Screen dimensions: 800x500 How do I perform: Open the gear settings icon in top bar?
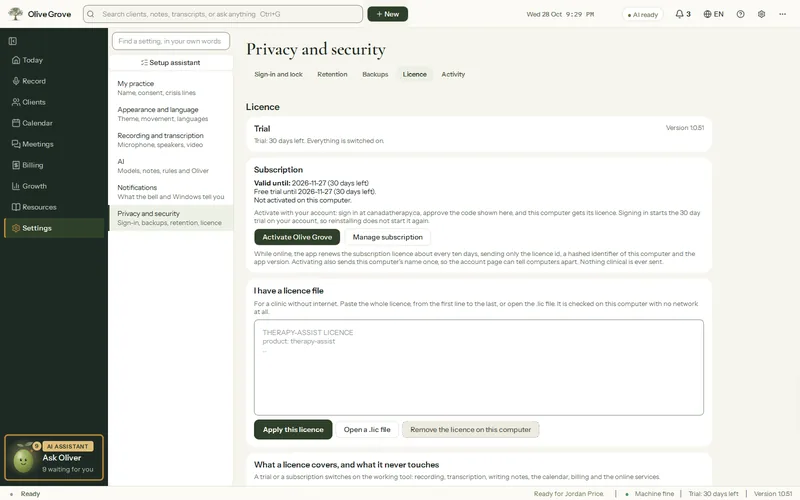click(x=761, y=14)
